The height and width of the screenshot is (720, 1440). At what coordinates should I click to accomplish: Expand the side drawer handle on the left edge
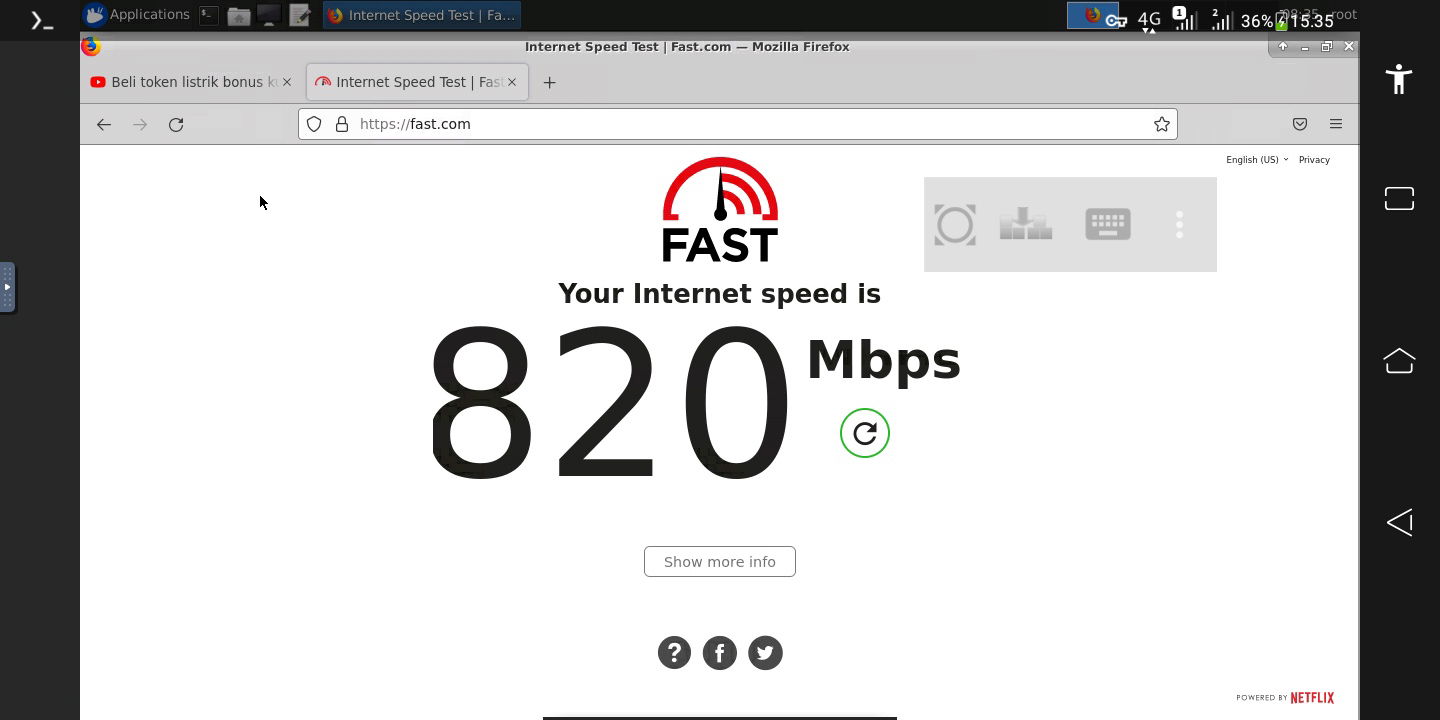click(7, 287)
